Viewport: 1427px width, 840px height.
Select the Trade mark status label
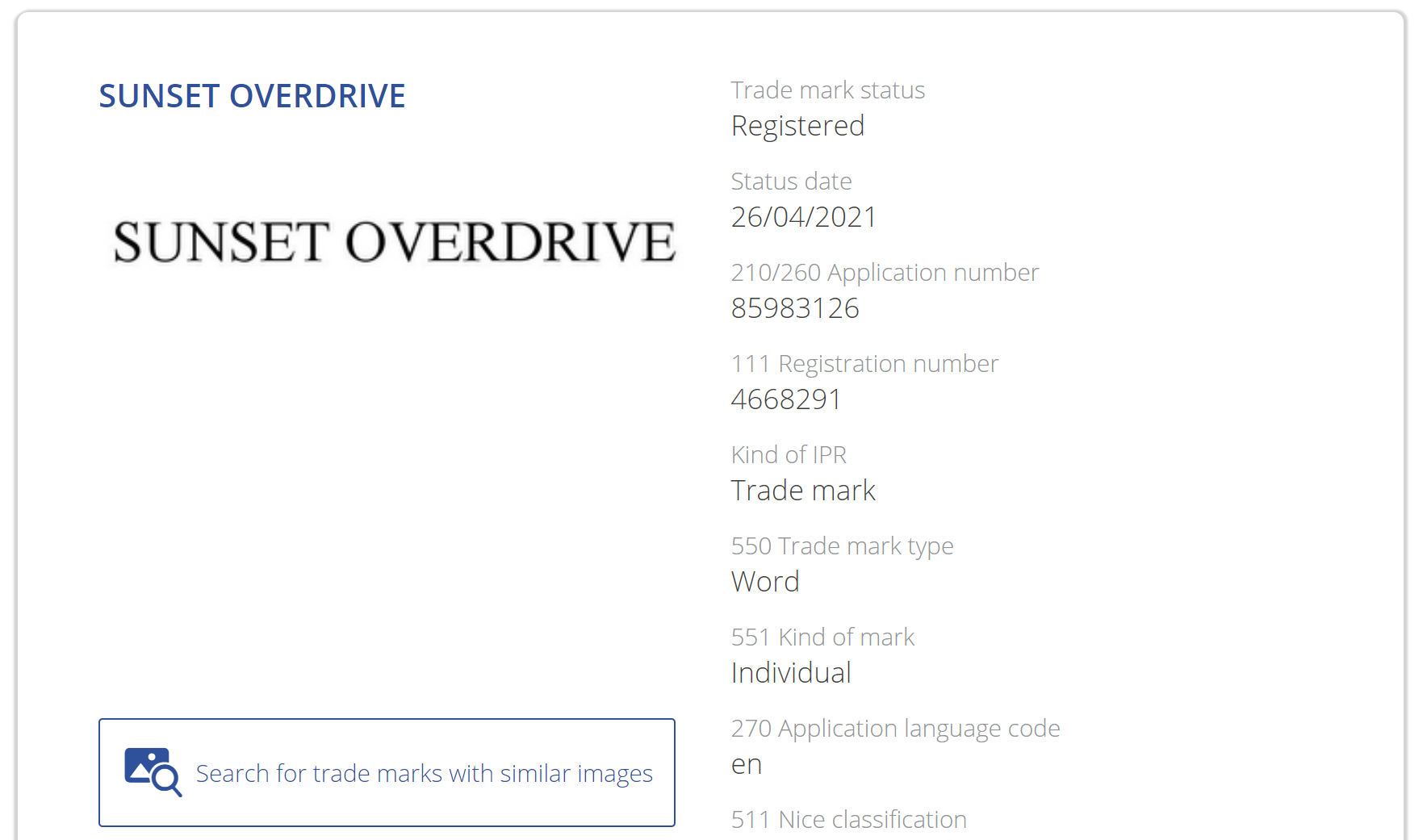[827, 90]
